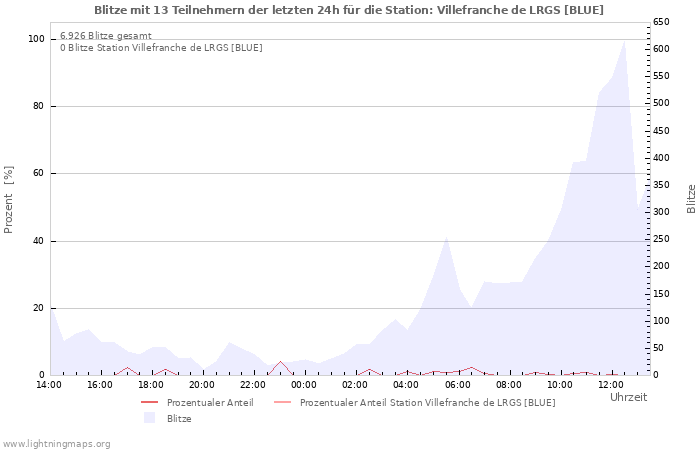Click the highest peak of the lightning area
This screenshot has height=450, width=700.
[x=624, y=42]
